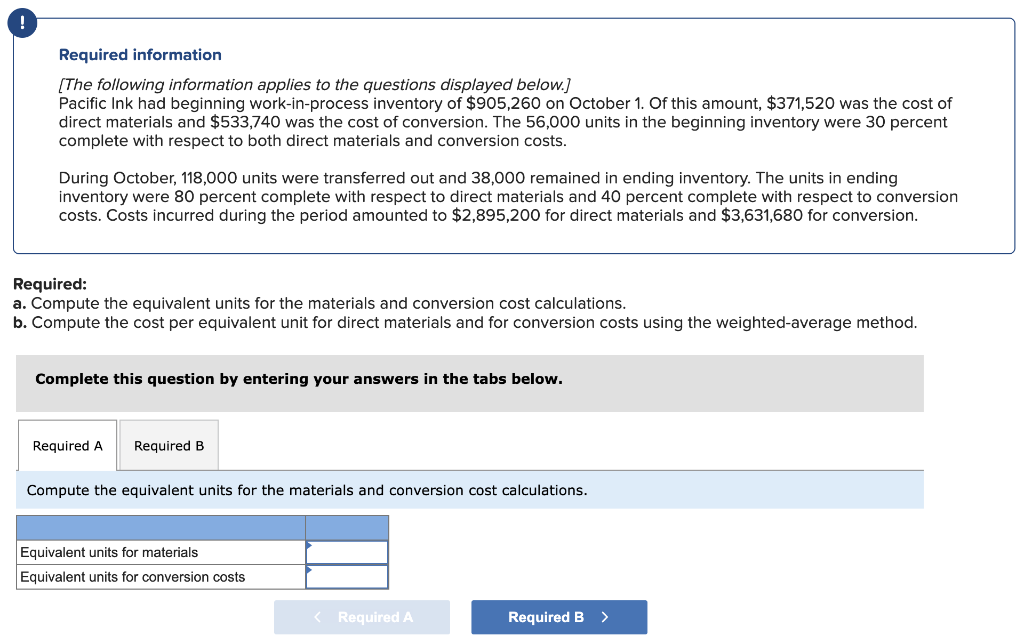Image resolution: width=1024 pixels, height=644 pixels.
Task: Click the left chevron on the Required A button
Action: click(318, 617)
